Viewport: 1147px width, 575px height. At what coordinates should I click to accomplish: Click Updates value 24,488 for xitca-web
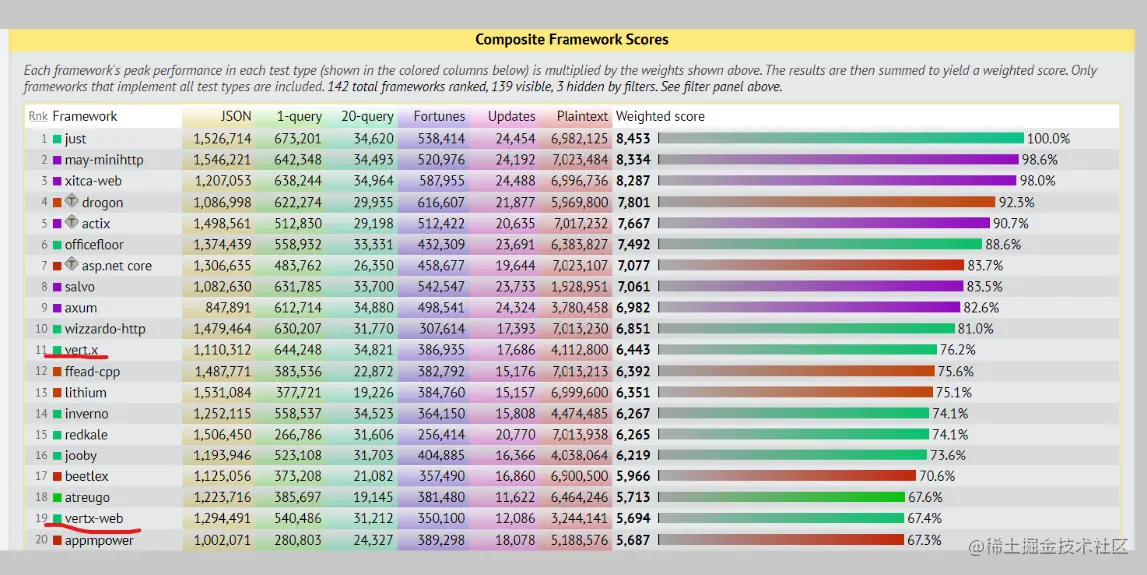[515, 181]
